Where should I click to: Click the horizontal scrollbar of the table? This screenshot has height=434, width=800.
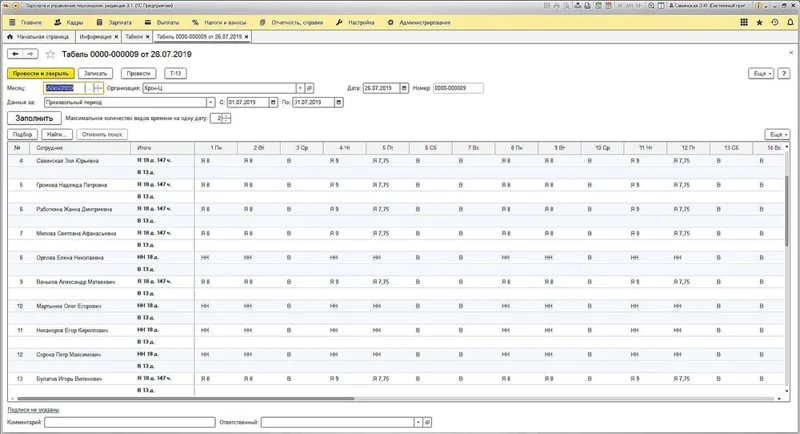(x=186, y=398)
